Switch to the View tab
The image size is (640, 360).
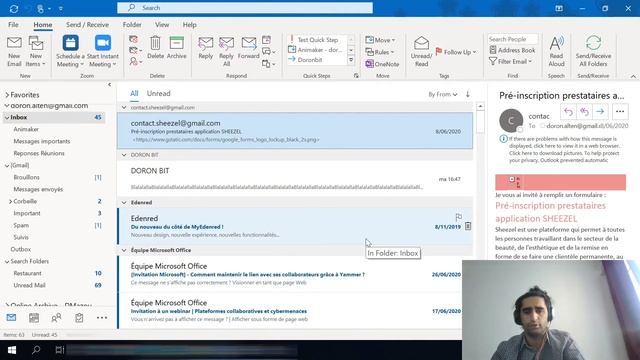[162, 24]
